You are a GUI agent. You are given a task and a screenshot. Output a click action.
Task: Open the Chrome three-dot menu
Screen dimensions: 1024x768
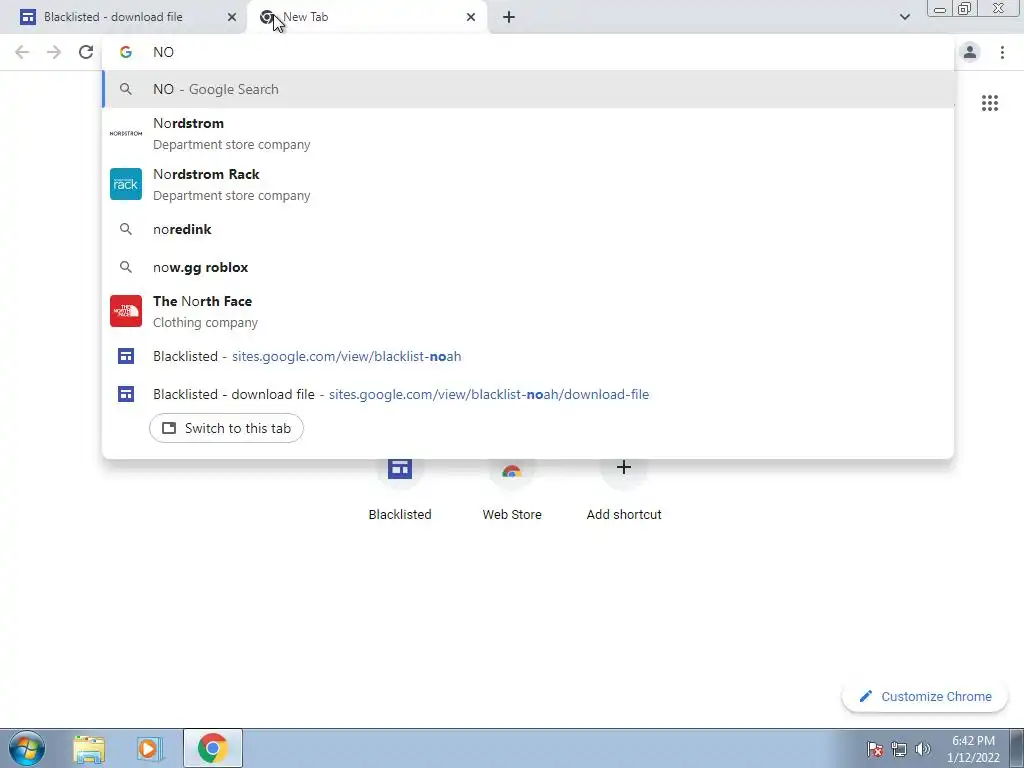1002,52
